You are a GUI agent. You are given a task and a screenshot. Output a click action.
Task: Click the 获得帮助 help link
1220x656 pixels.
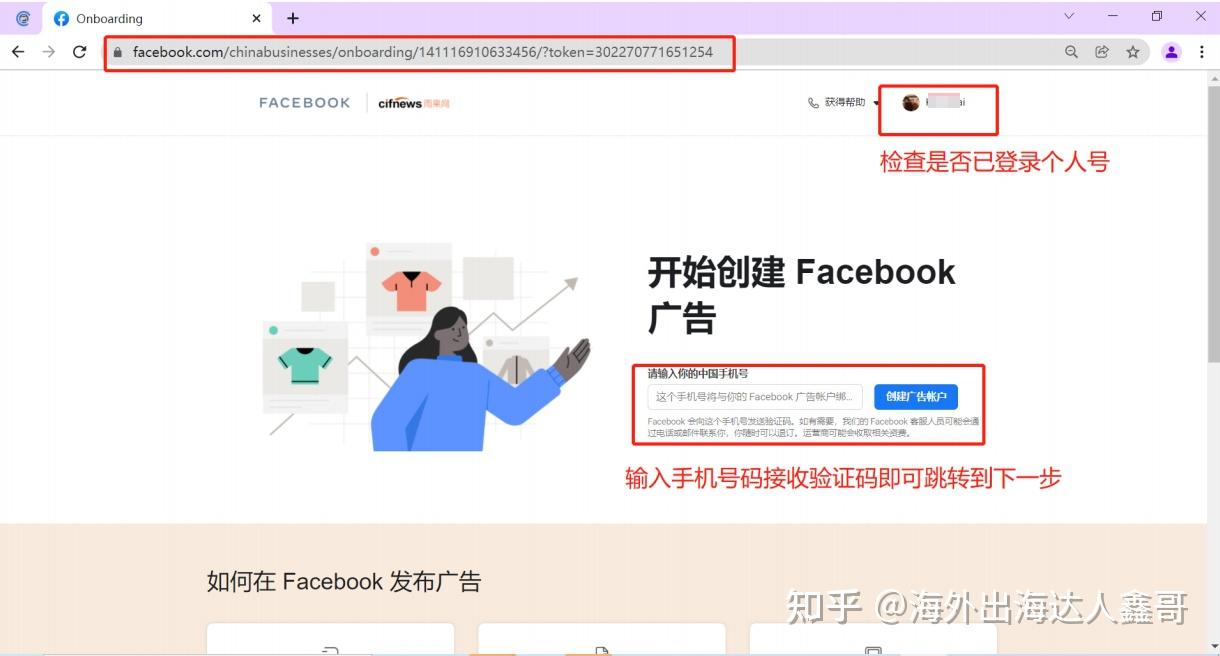tap(844, 102)
